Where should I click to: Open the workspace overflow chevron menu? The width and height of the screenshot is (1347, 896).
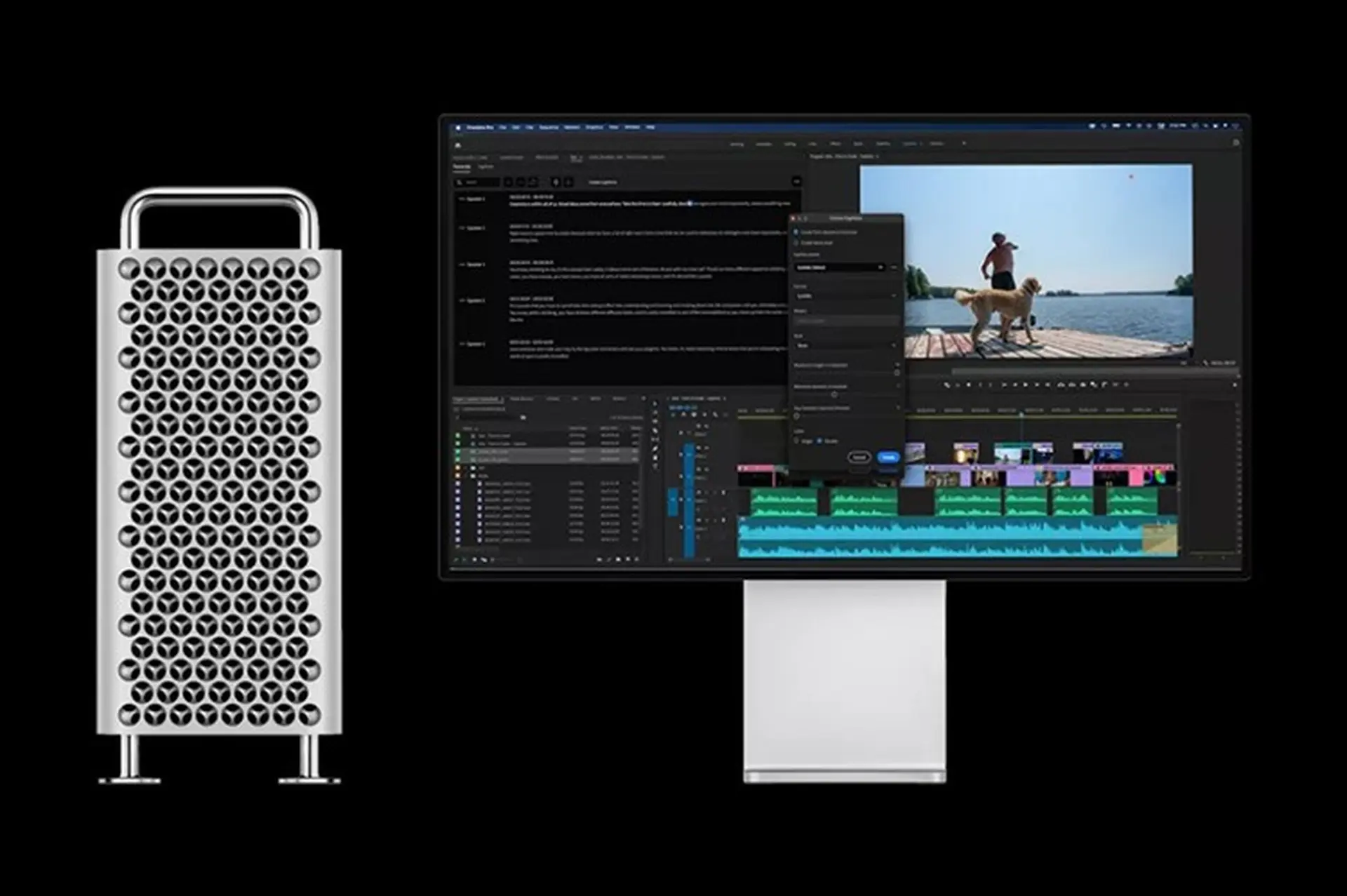pyautogui.click(x=963, y=143)
